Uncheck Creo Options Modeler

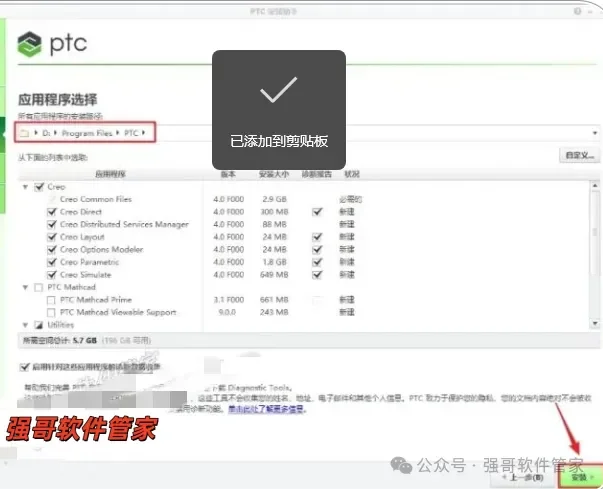click(x=52, y=249)
